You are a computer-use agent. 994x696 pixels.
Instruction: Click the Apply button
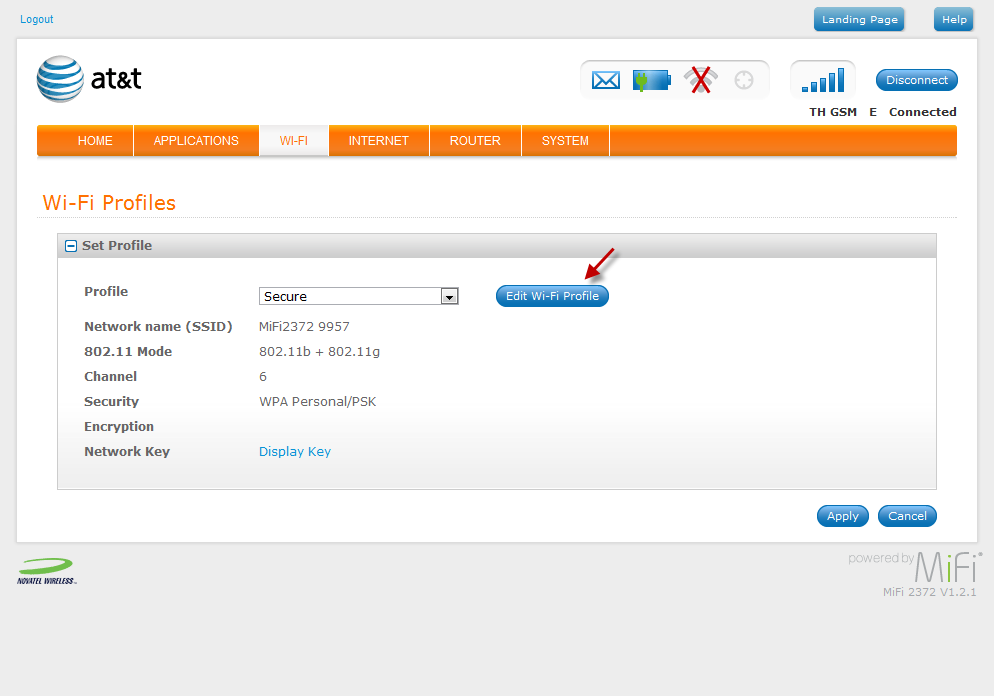[842, 516]
